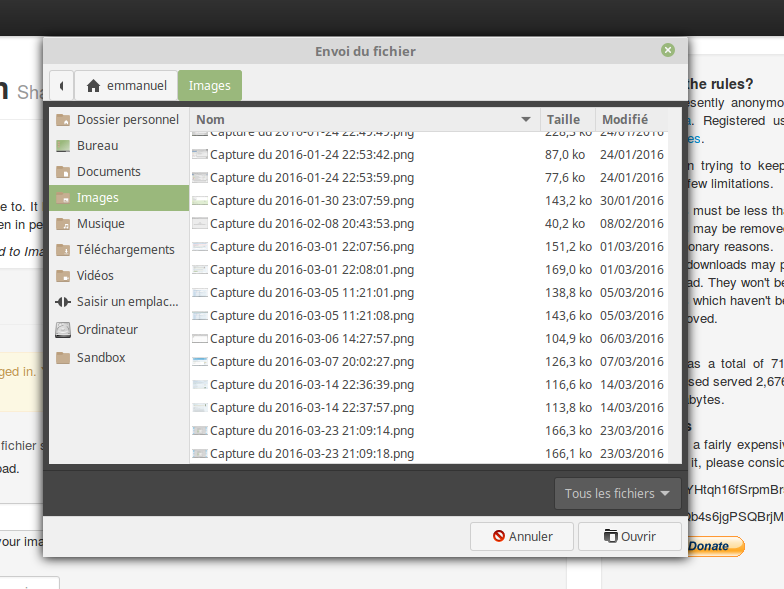Click the Saisir un emplacement arrows icon
This screenshot has width=784, height=589.
click(63, 302)
